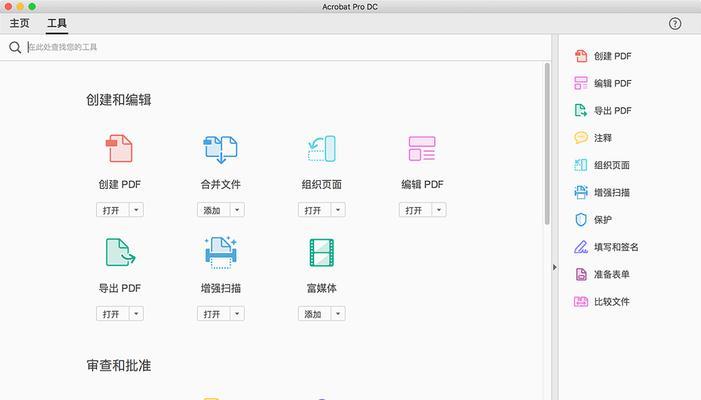Click sidebar 保护 shield icon
This screenshot has width=701, height=400.
click(x=581, y=219)
